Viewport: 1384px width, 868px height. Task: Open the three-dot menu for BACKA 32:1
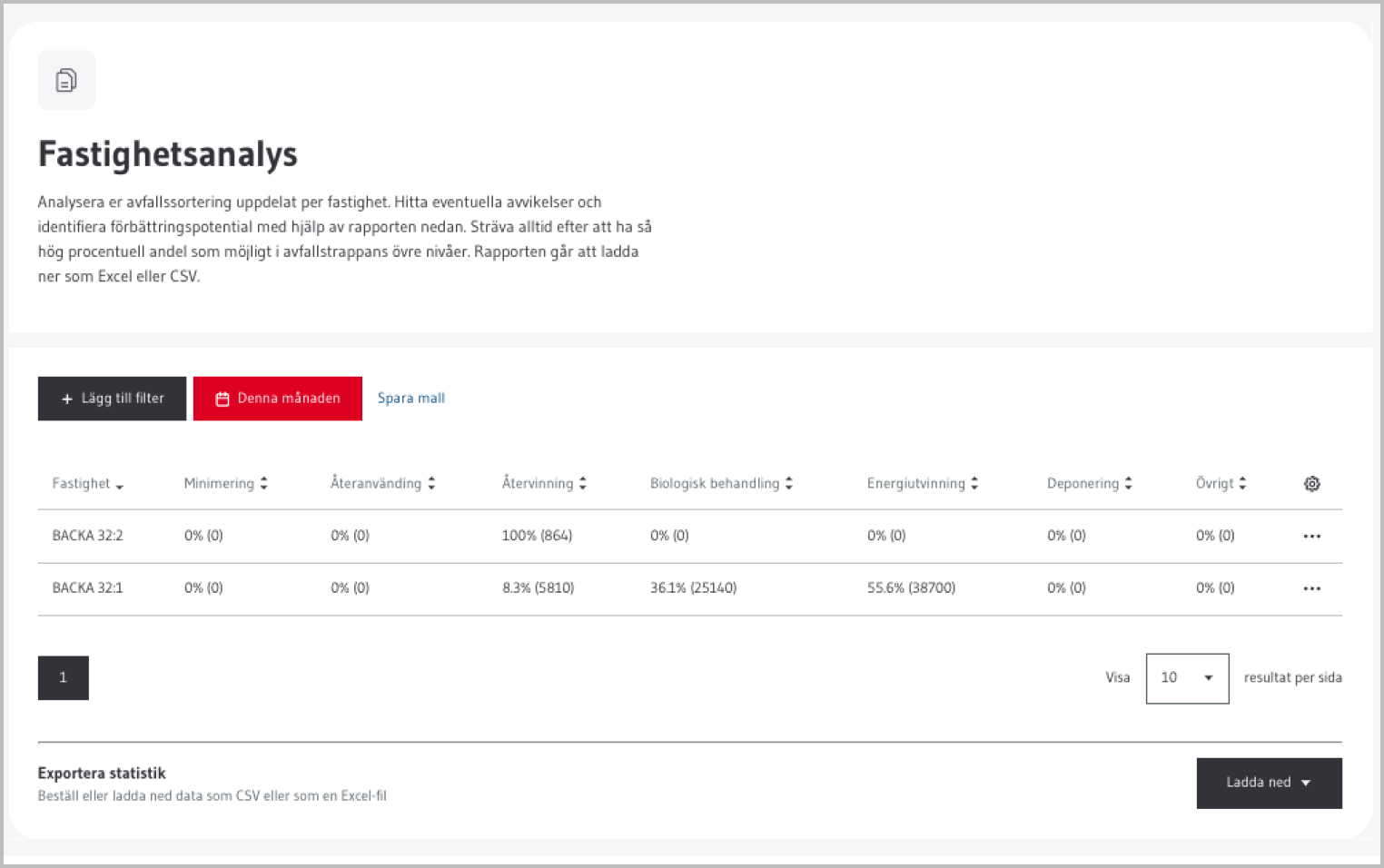1311,589
